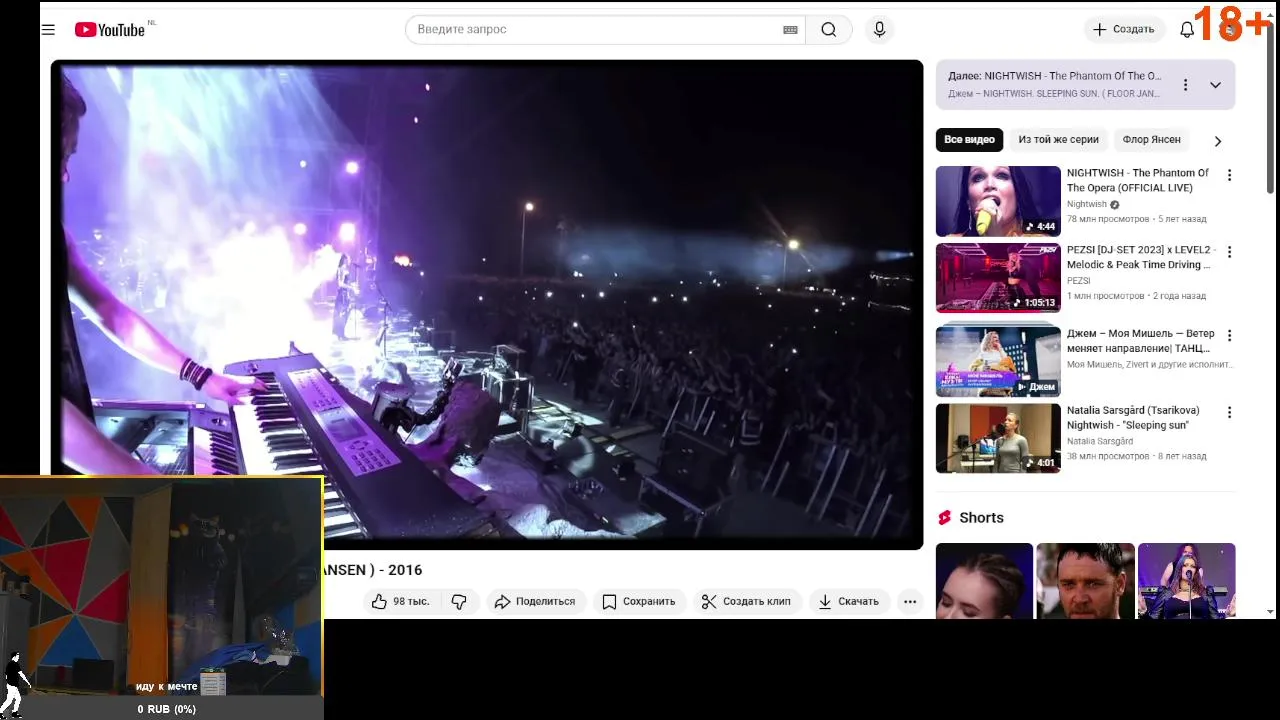
Task: Open PEZSI DJ-SET 2023 video thumbnail
Action: 998,278
